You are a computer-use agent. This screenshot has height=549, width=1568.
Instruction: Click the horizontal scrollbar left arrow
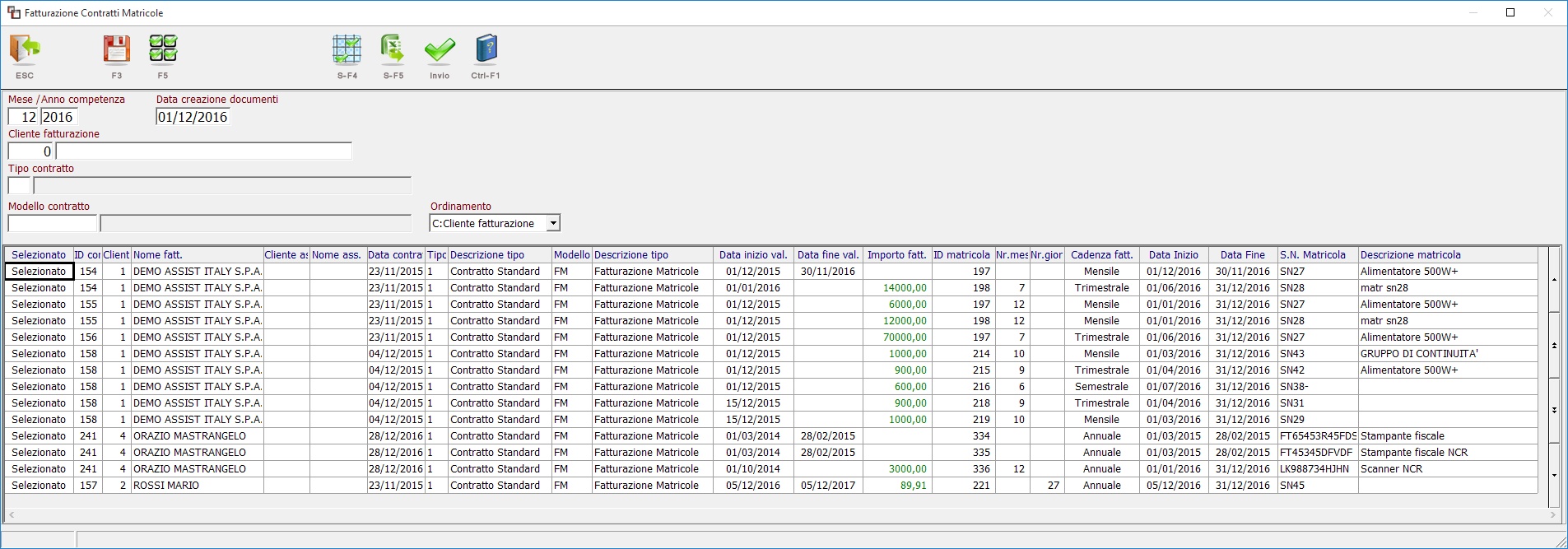pos(11,515)
